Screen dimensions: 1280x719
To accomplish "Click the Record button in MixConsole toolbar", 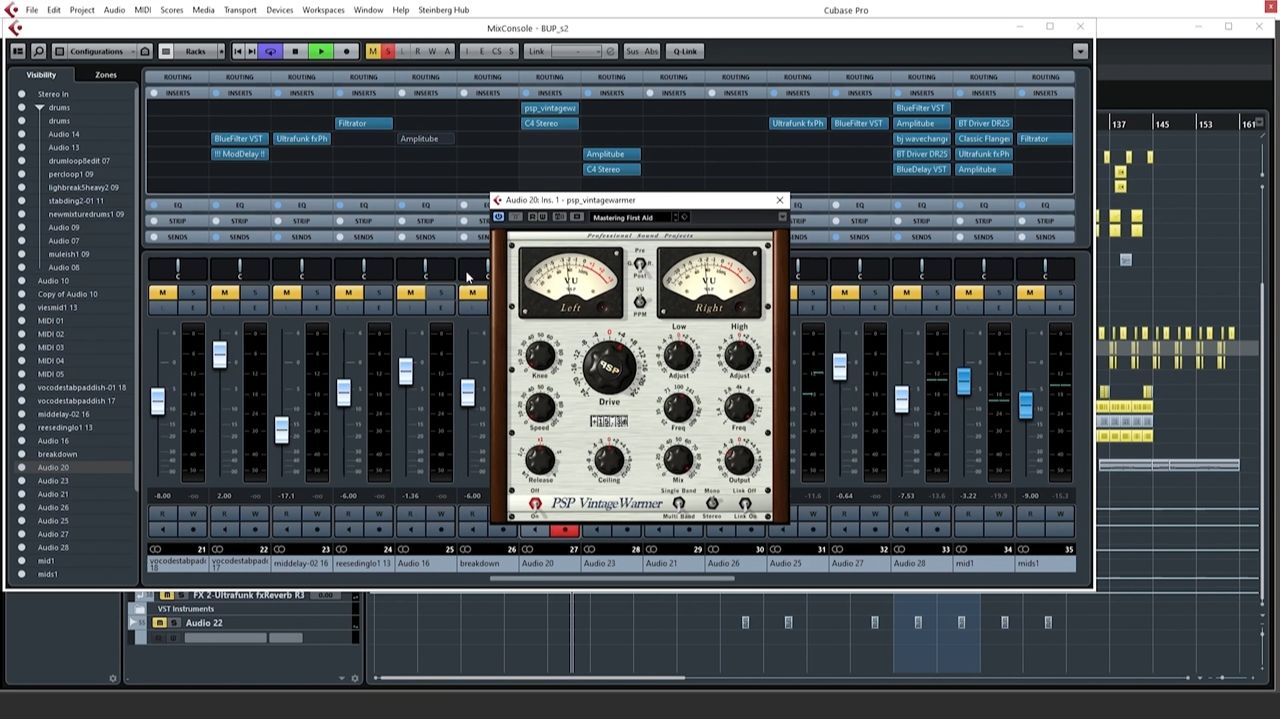I will [x=347, y=51].
